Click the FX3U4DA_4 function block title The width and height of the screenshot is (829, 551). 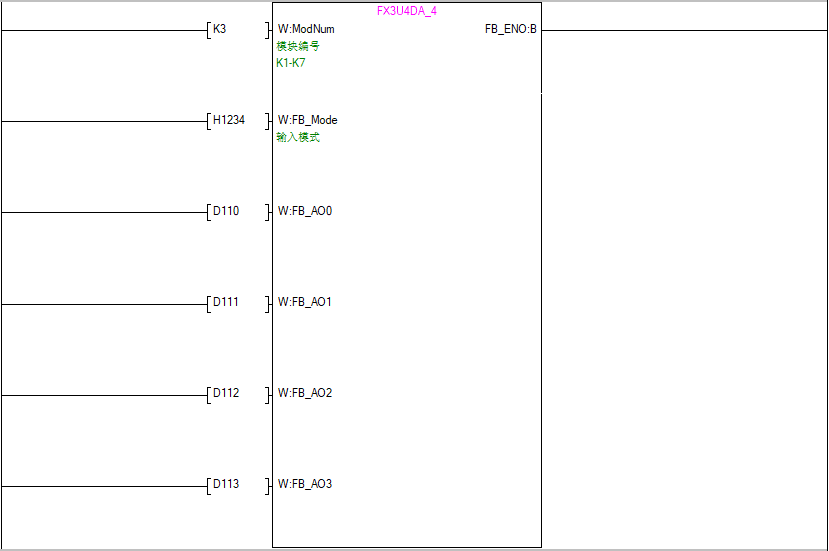[407, 11]
